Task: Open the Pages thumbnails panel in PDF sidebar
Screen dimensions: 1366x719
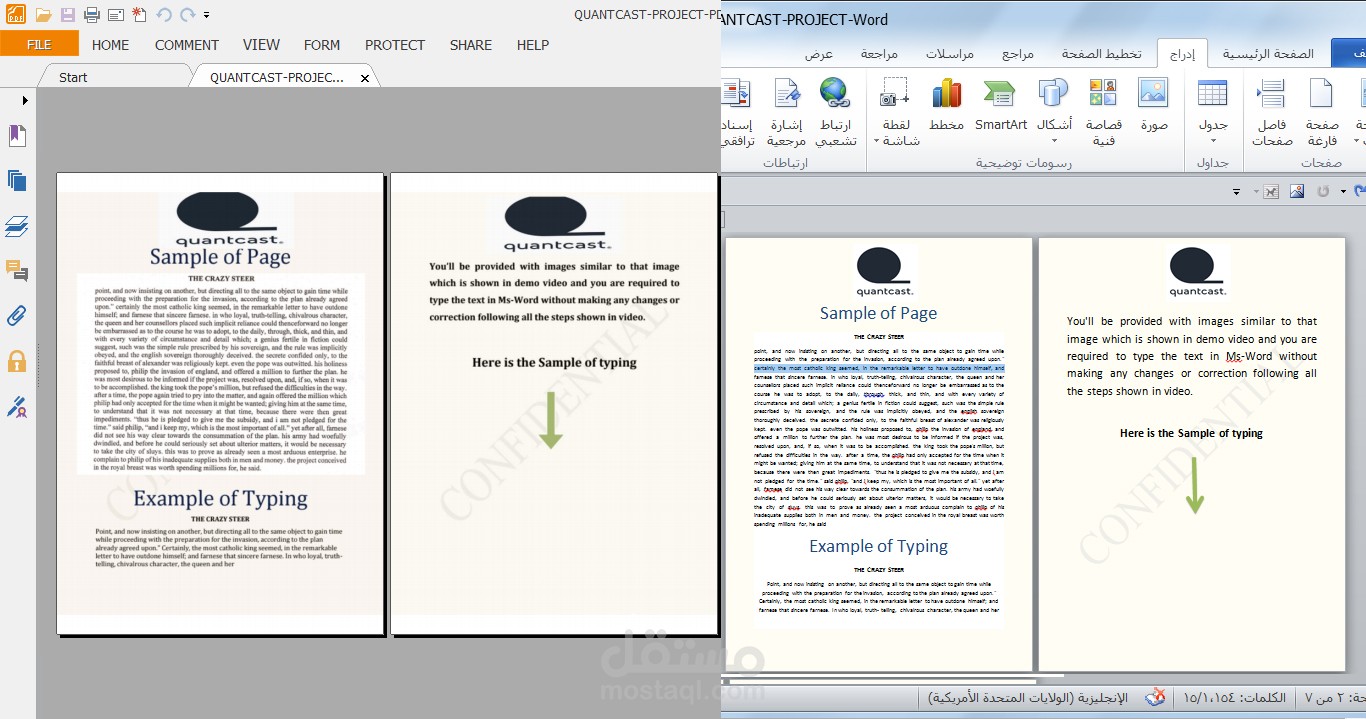Action: (x=17, y=181)
